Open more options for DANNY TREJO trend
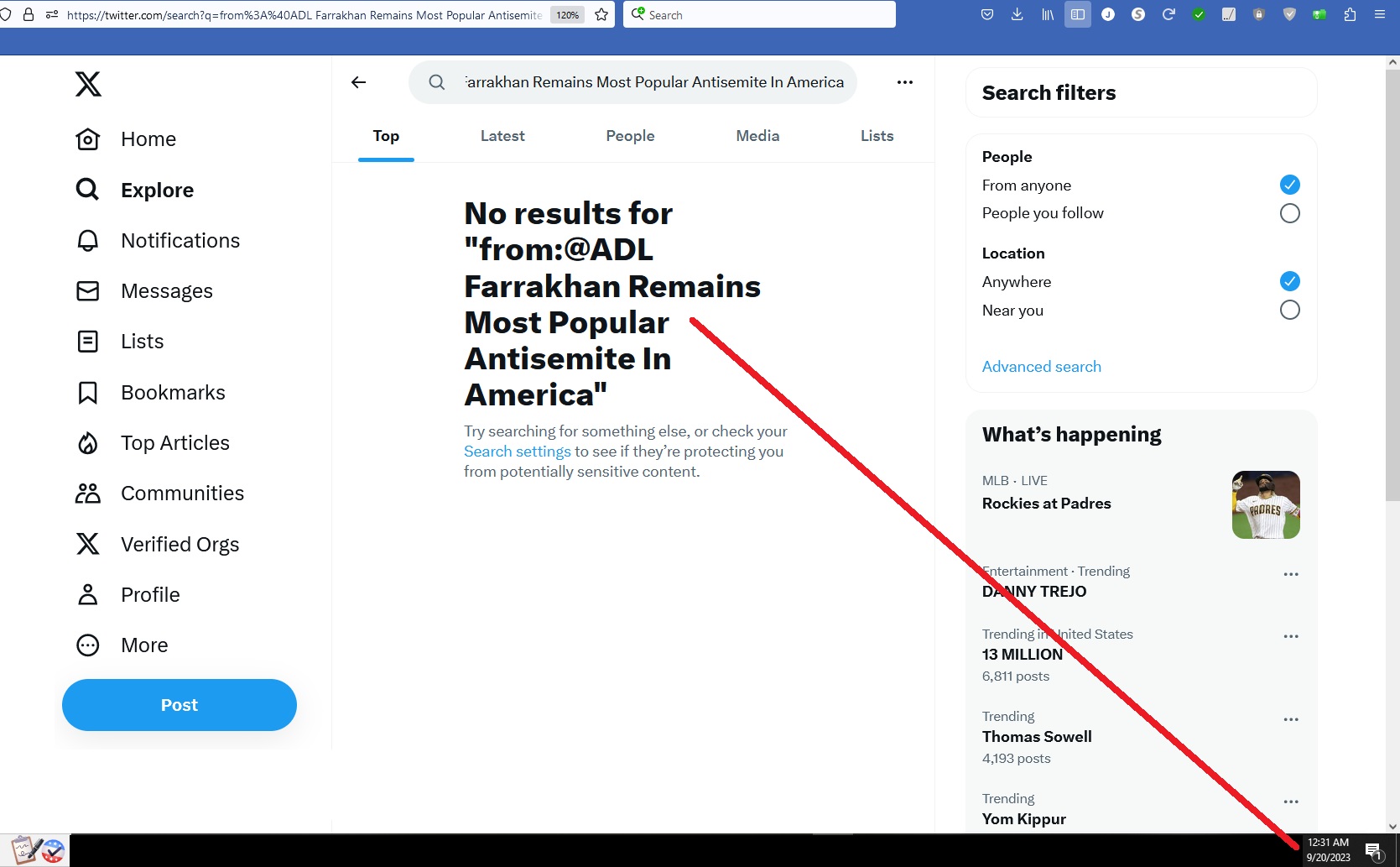1400x867 pixels. [1290, 575]
